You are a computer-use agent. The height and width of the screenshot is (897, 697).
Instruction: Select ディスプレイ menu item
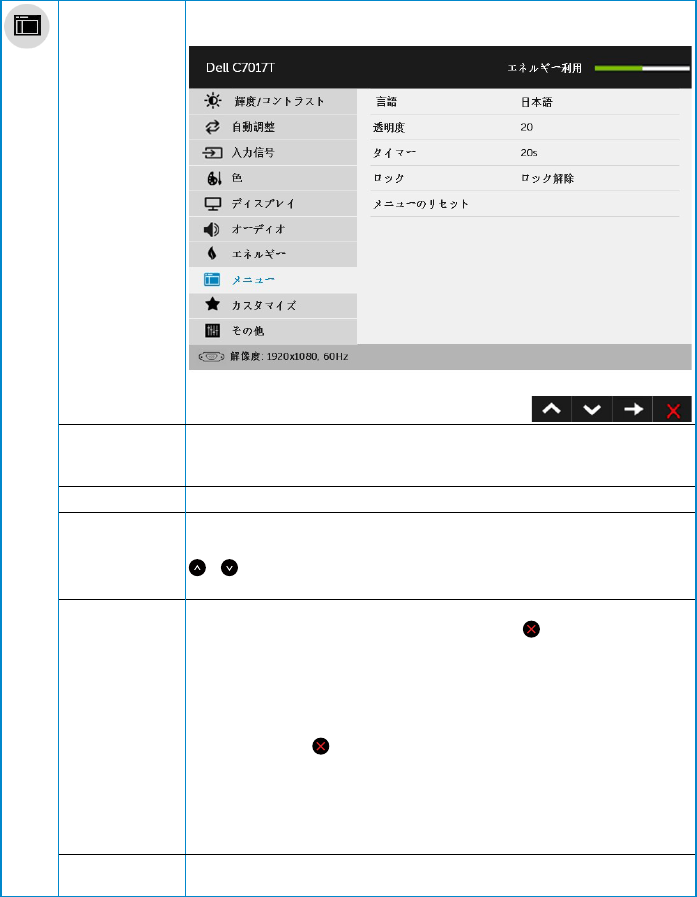[x=273, y=204]
